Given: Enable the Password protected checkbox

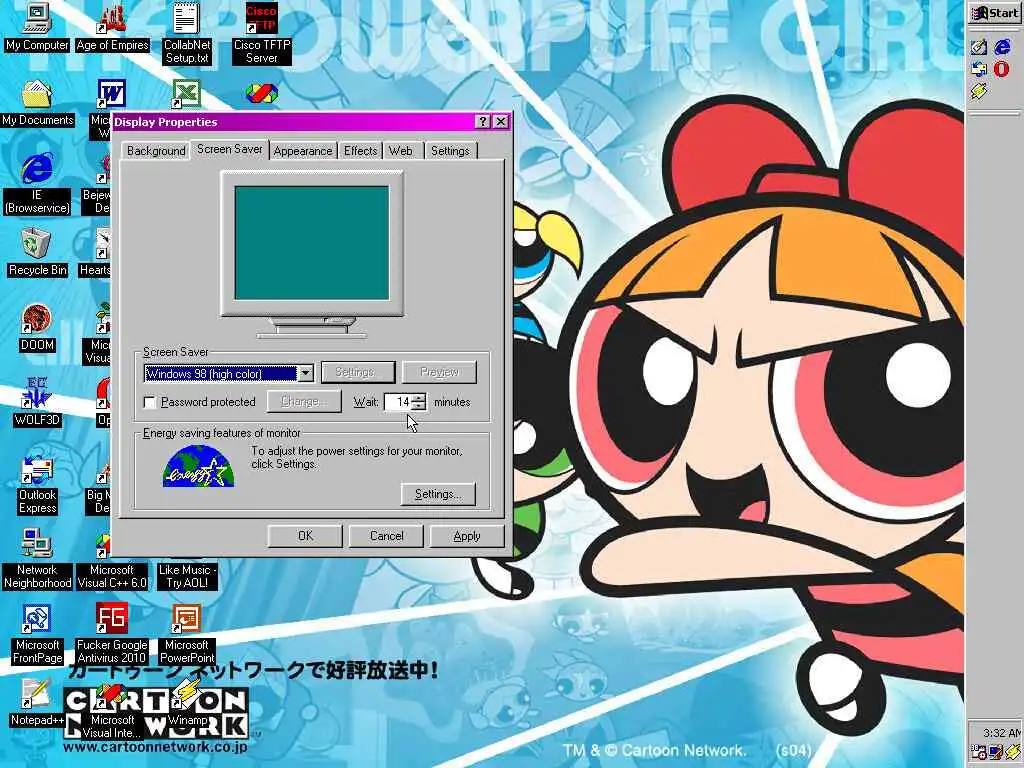Looking at the screenshot, I should 150,402.
